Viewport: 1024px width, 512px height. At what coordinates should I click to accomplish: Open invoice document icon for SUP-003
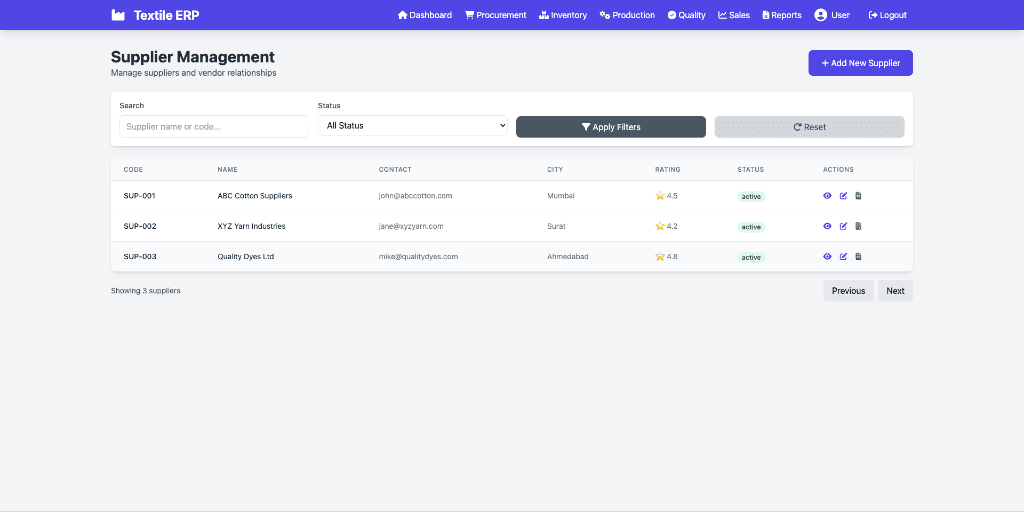coord(858,257)
